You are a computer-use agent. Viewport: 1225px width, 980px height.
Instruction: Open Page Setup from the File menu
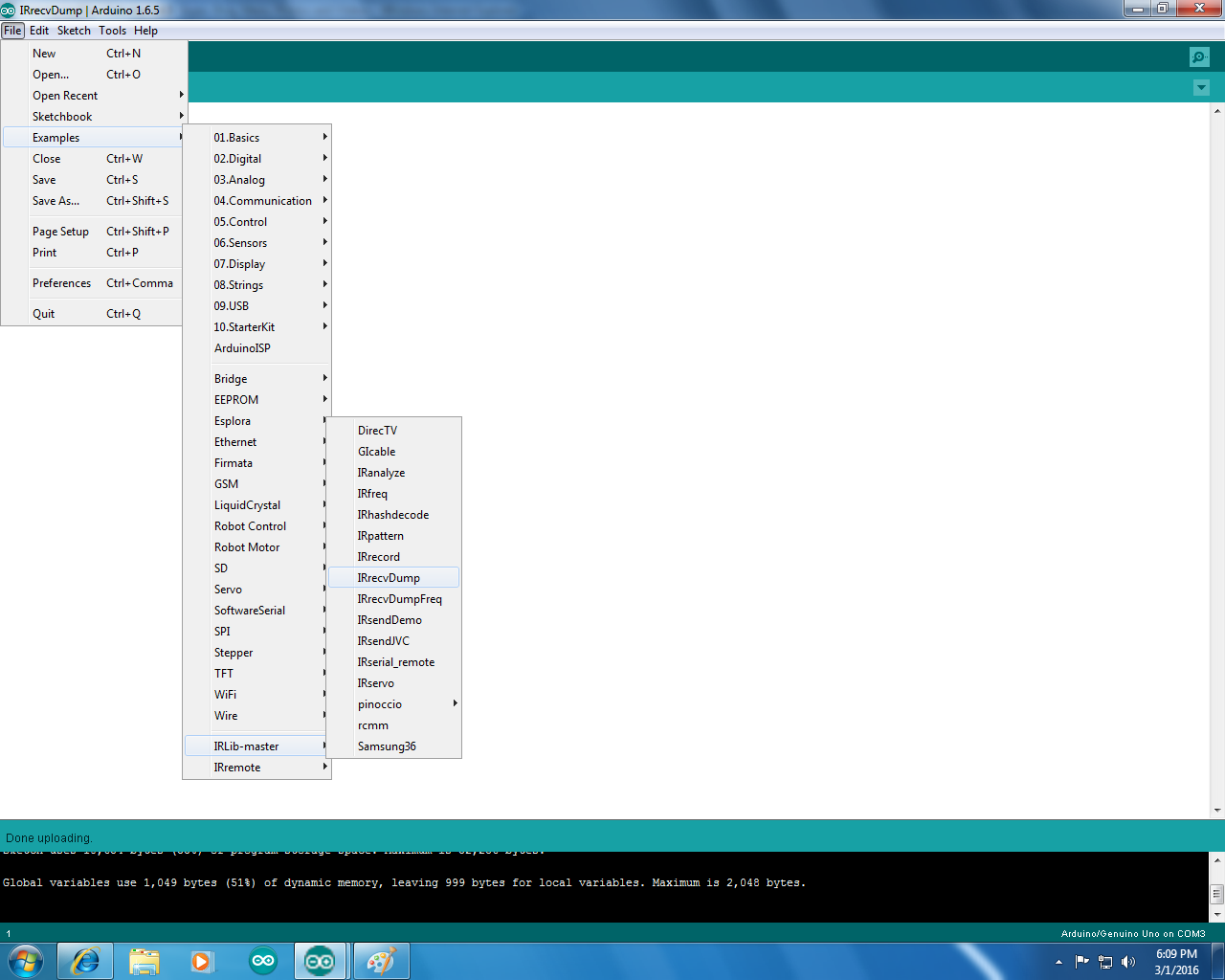94,232
